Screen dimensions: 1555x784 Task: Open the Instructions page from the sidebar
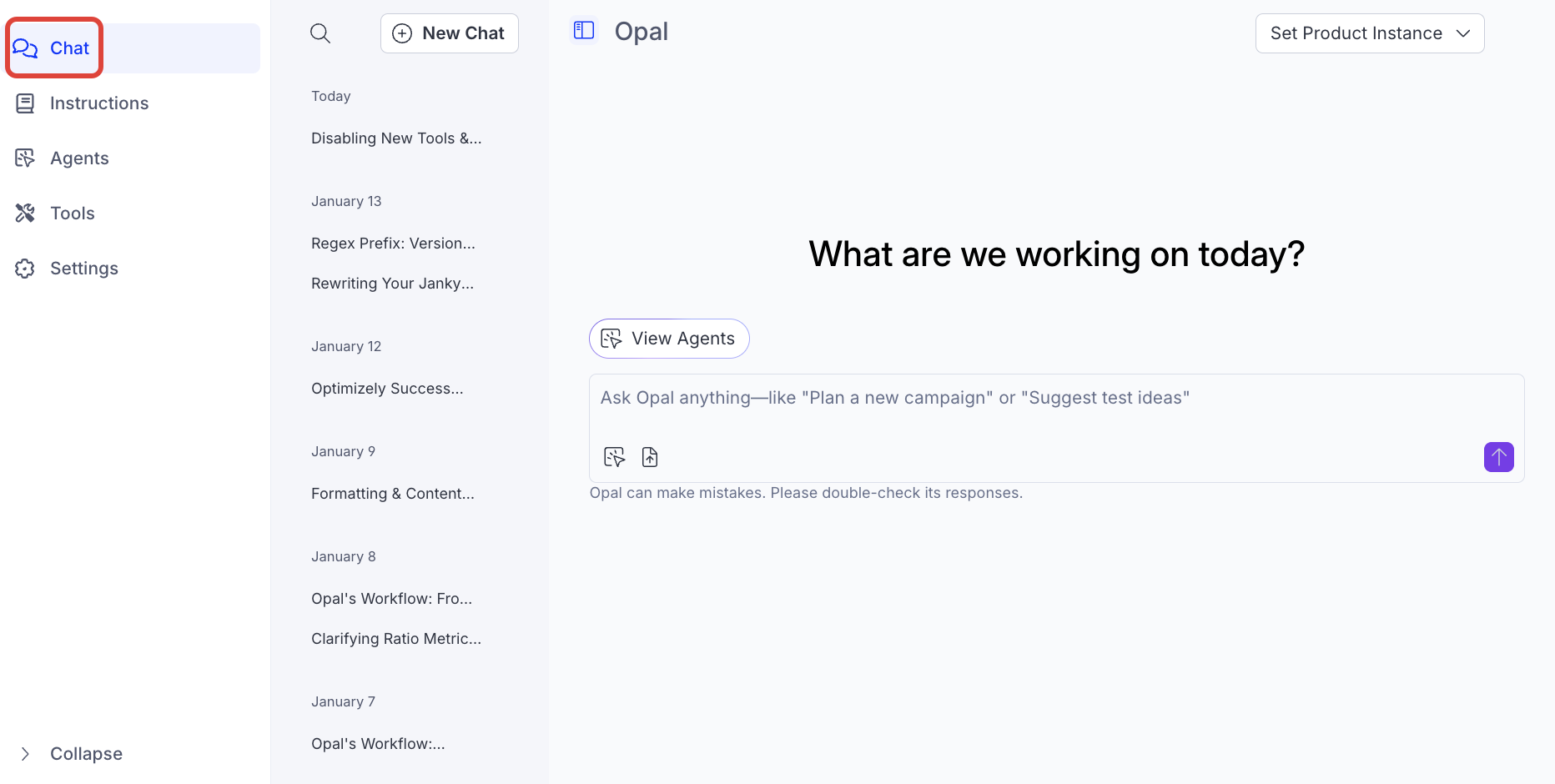[x=98, y=103]
